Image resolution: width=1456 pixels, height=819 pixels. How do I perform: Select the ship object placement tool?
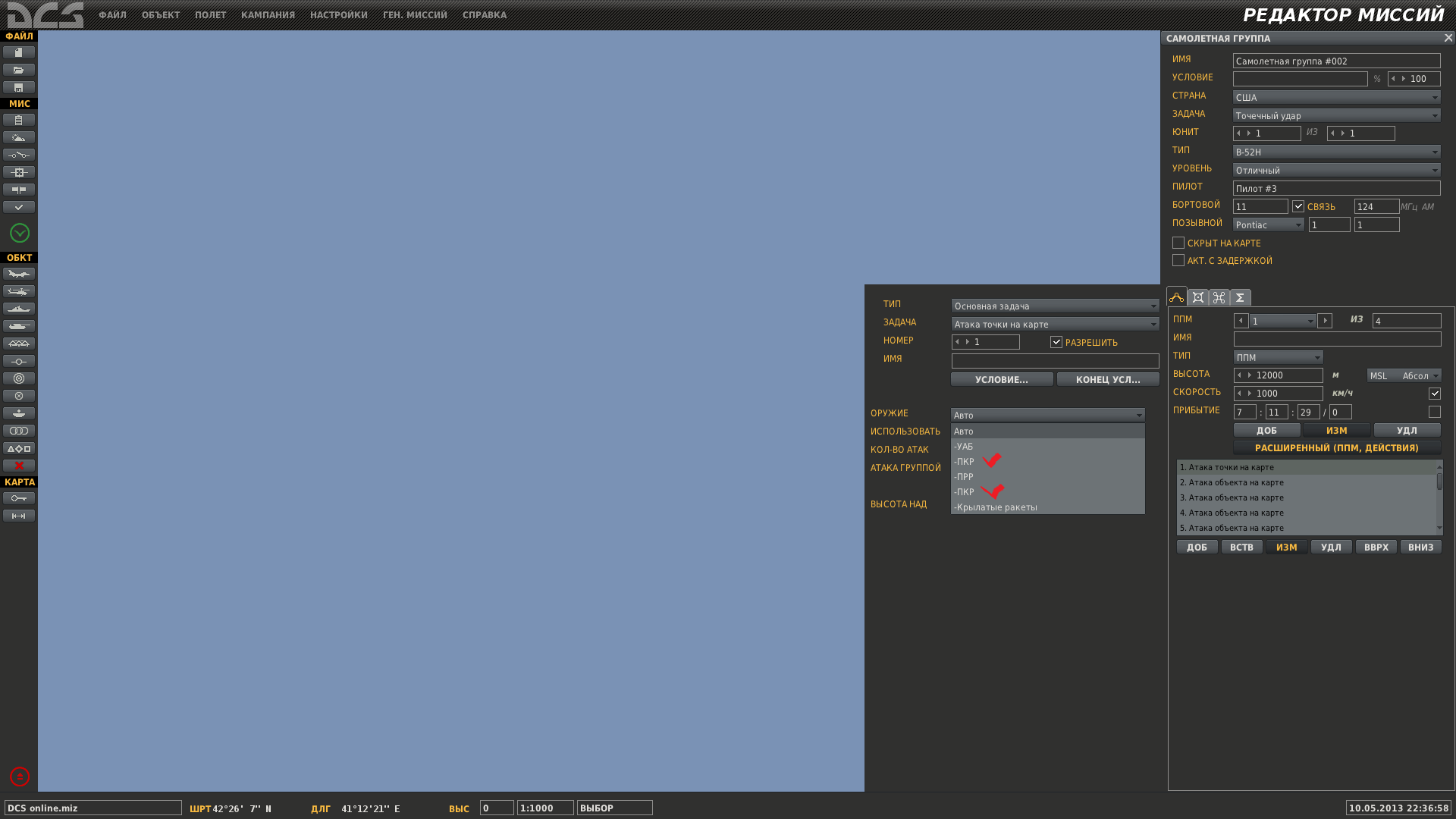pyautogui.click(x=19, y=309)
